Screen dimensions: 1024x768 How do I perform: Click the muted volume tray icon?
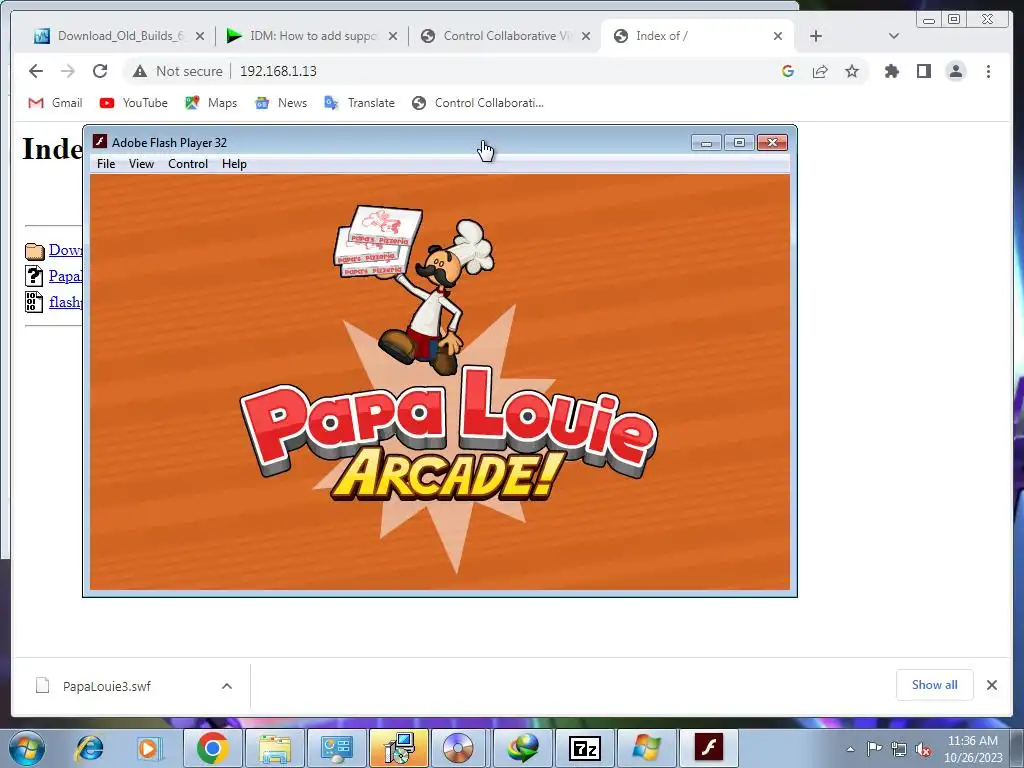click(923, 749)
